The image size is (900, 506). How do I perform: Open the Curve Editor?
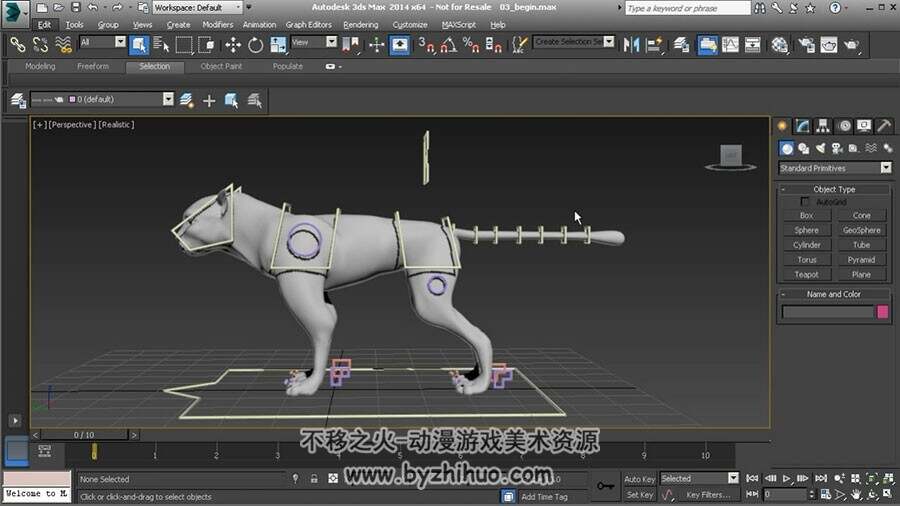(730, 44)
